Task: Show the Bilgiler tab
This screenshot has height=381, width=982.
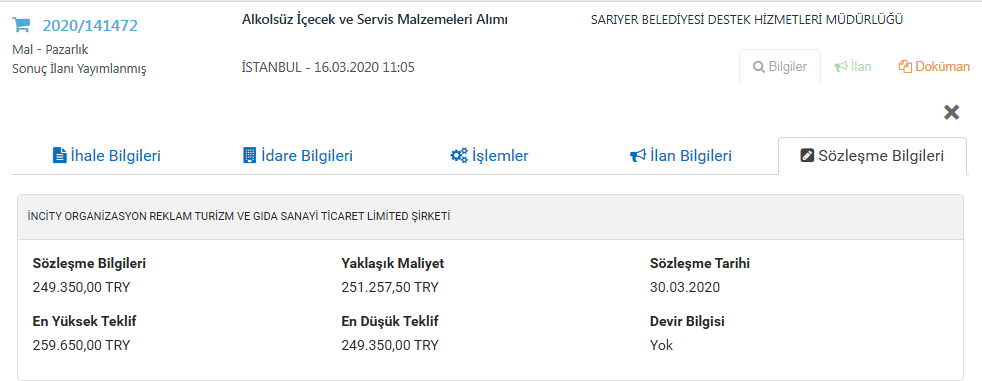Action: tap(780, 66)
